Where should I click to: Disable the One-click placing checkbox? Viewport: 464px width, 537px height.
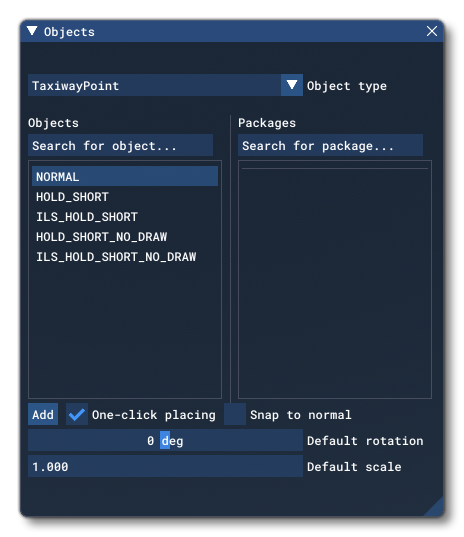tap(77, 414)
